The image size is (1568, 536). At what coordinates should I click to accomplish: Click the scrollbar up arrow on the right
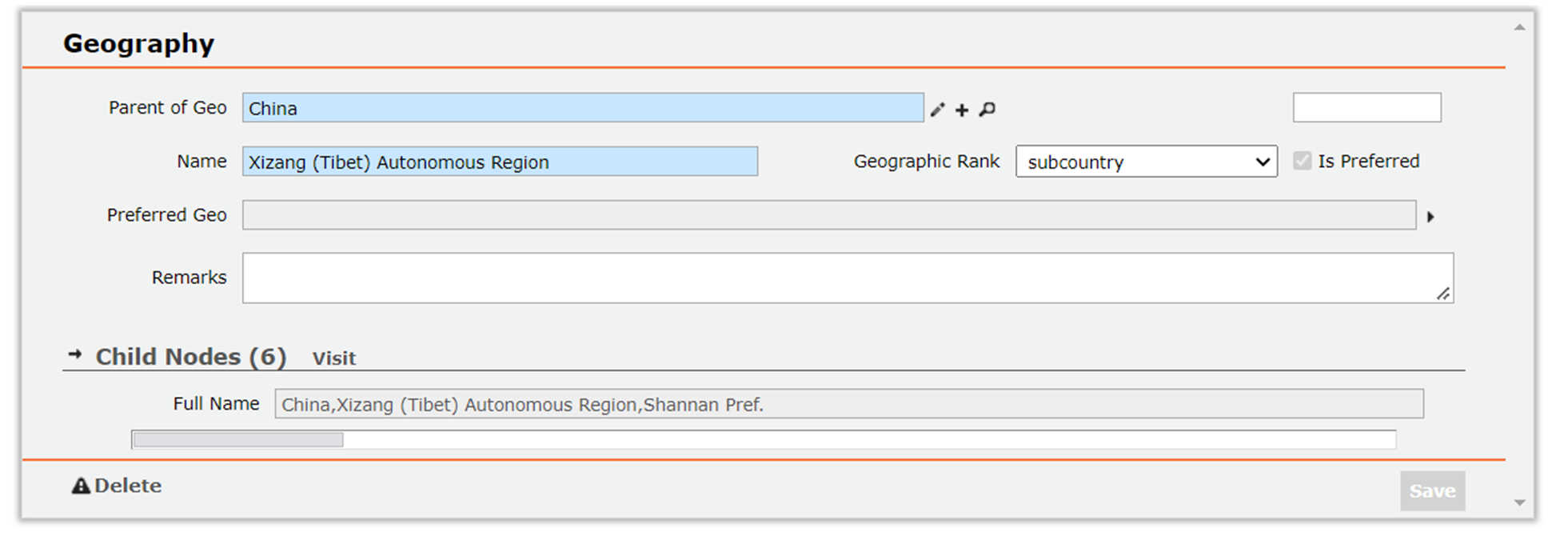point(1520,26)
